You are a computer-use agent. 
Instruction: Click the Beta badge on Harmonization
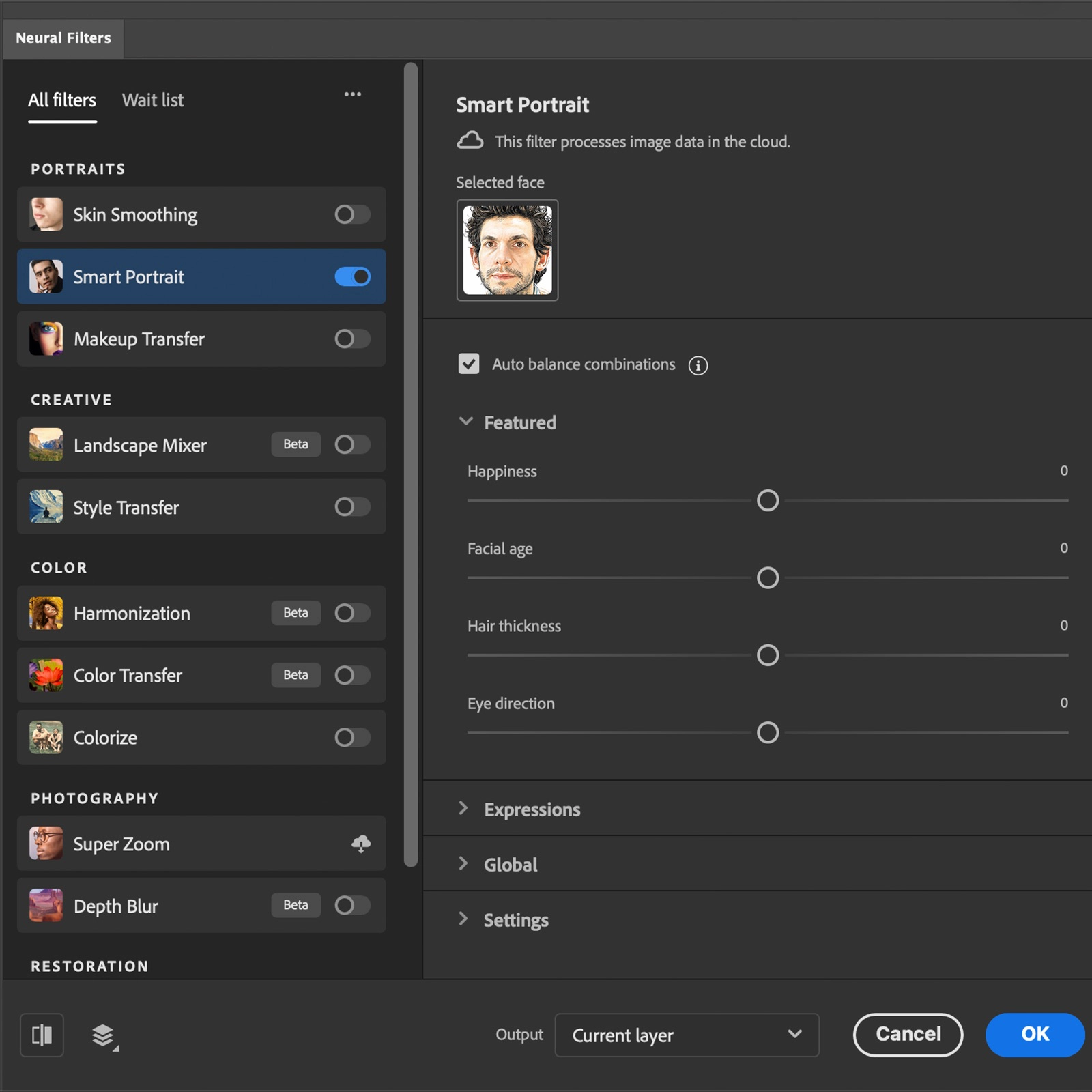pos(296,613)
